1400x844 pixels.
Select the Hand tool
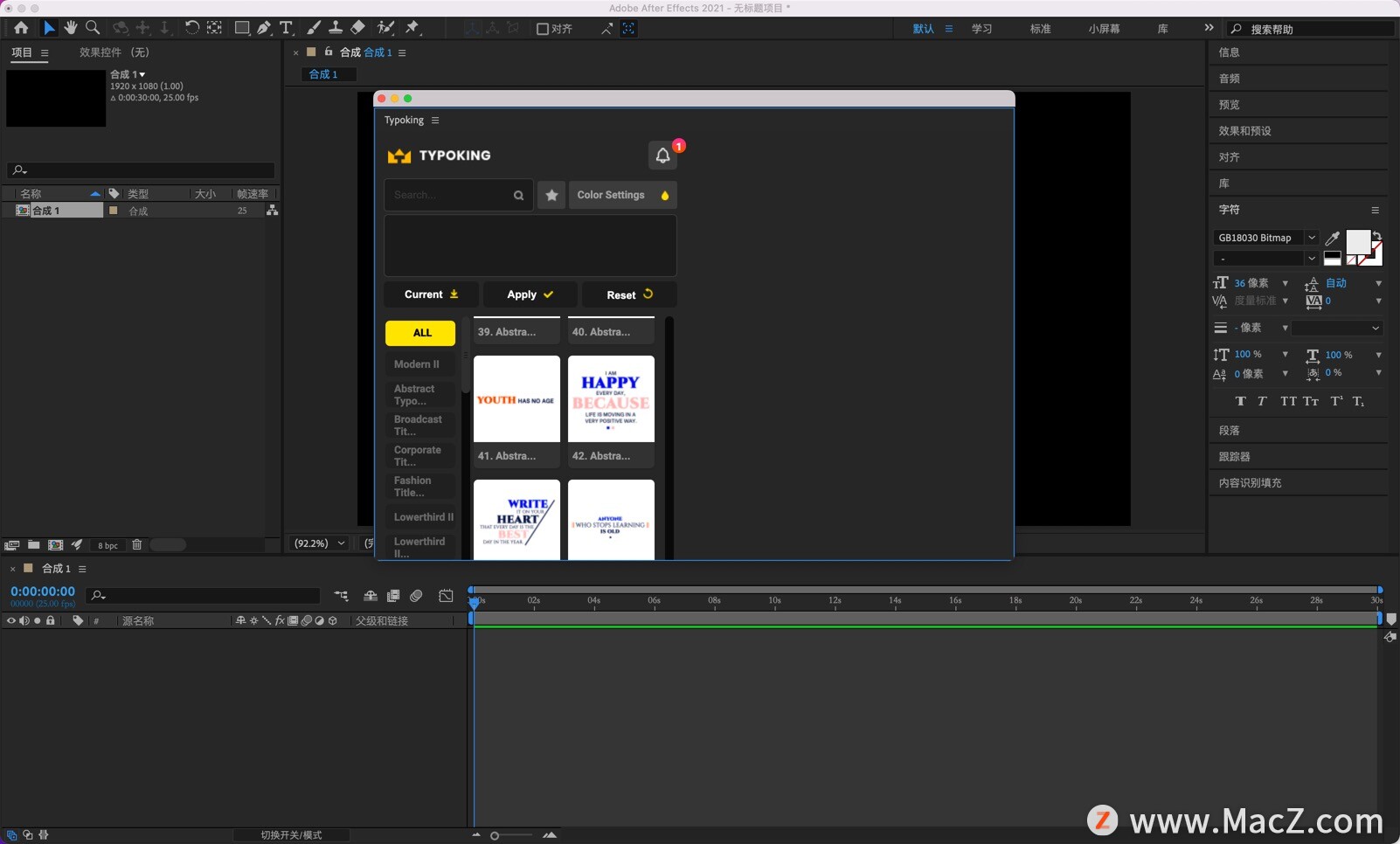pyautogui.click(x=71, y=28)
